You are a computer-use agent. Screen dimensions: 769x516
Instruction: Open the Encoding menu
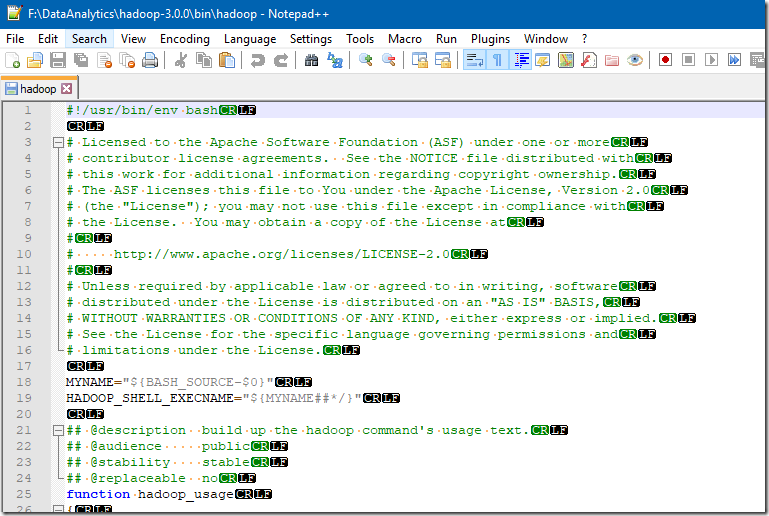tap(185, 39)
